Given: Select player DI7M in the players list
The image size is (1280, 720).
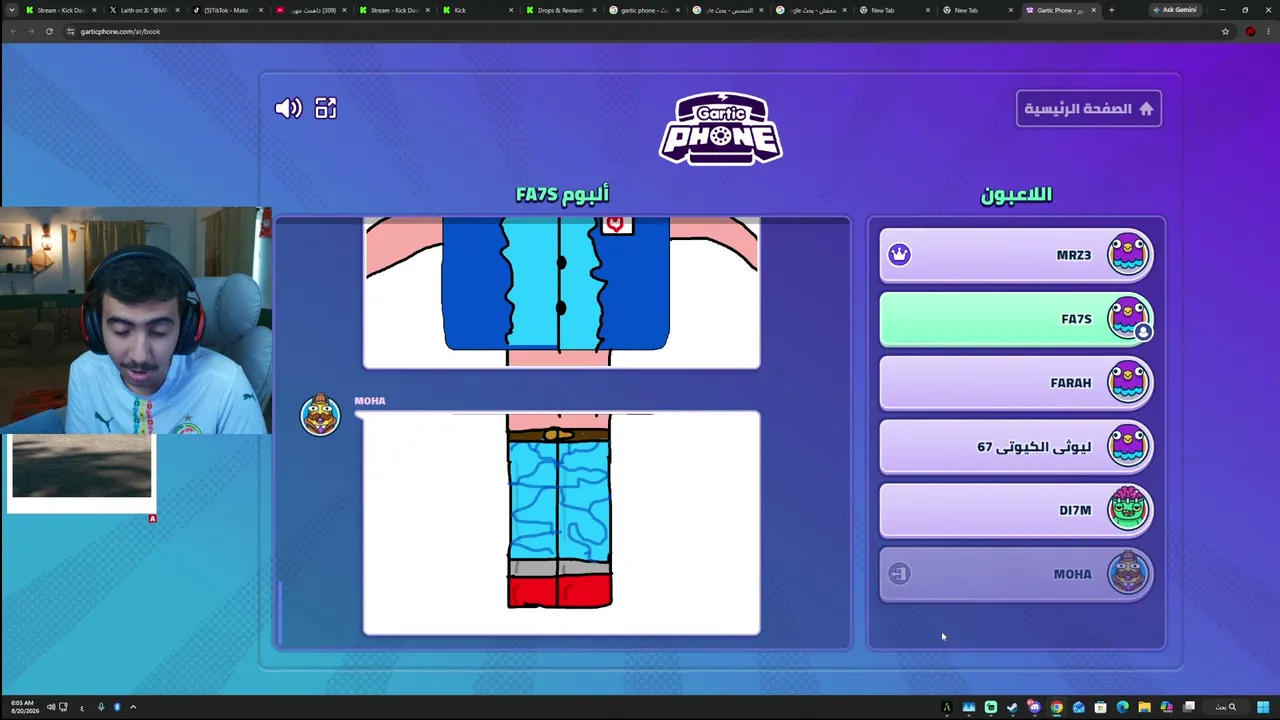Looking at the screenshot, I should (x=1016, y=510).
